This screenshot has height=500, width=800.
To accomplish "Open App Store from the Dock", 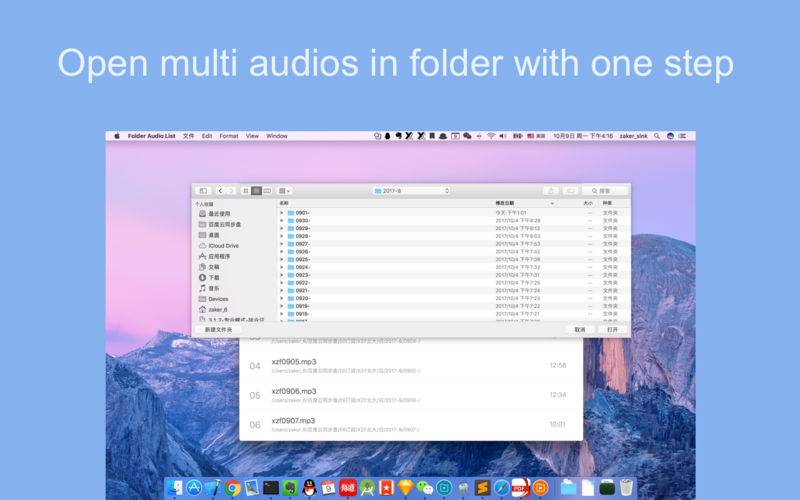I will [x=194, y=488].
